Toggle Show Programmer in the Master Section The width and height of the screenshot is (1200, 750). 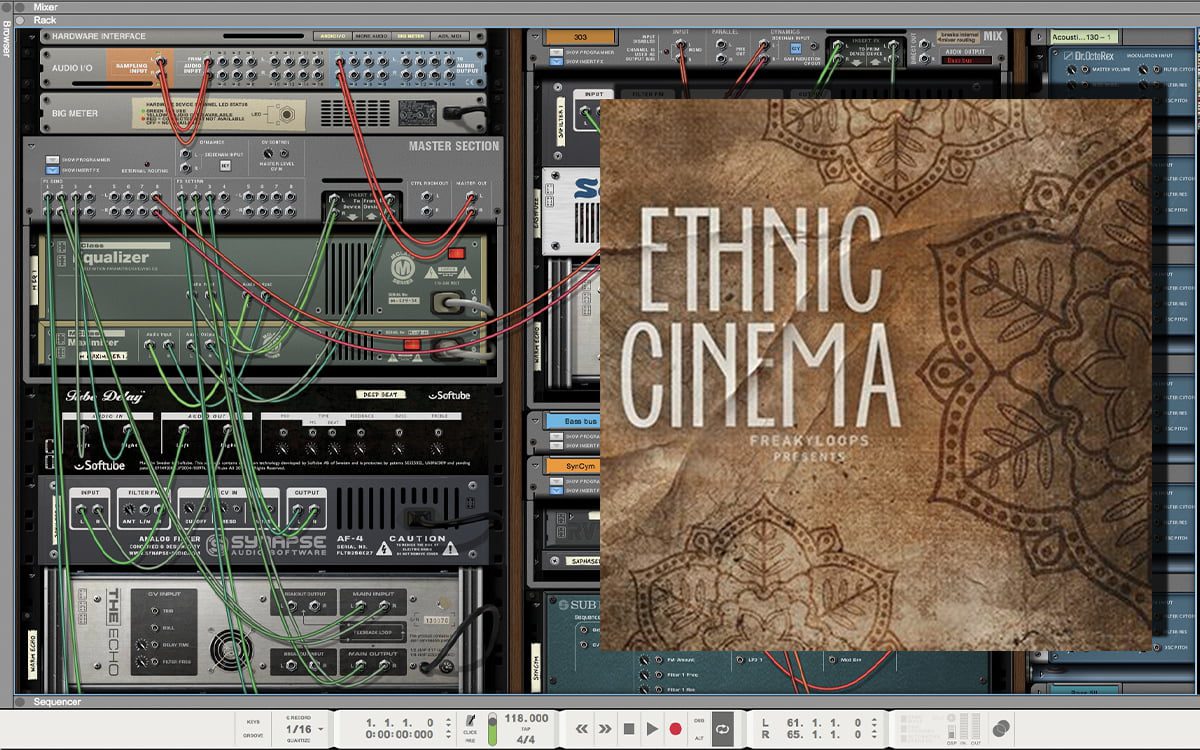(x=52, y=160)
